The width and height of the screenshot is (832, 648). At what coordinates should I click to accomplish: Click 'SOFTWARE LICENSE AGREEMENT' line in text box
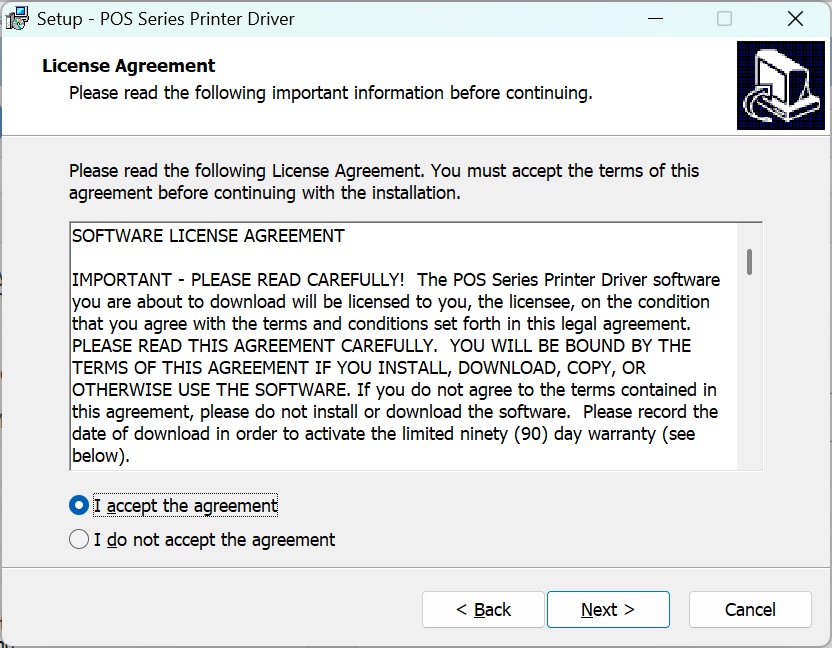[x=208, y=237]
